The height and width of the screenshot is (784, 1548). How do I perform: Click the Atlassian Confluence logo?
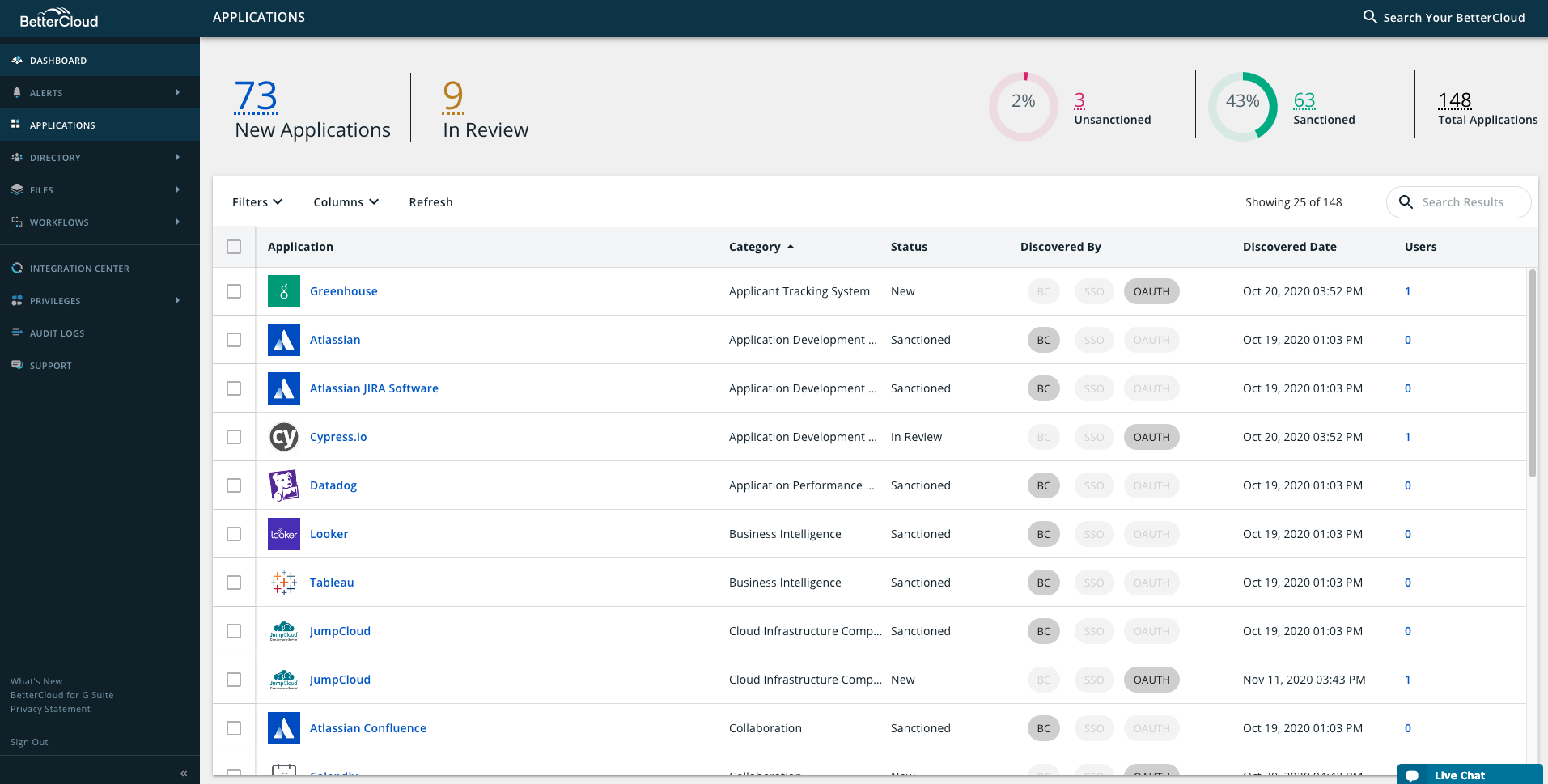pos(284,728)
